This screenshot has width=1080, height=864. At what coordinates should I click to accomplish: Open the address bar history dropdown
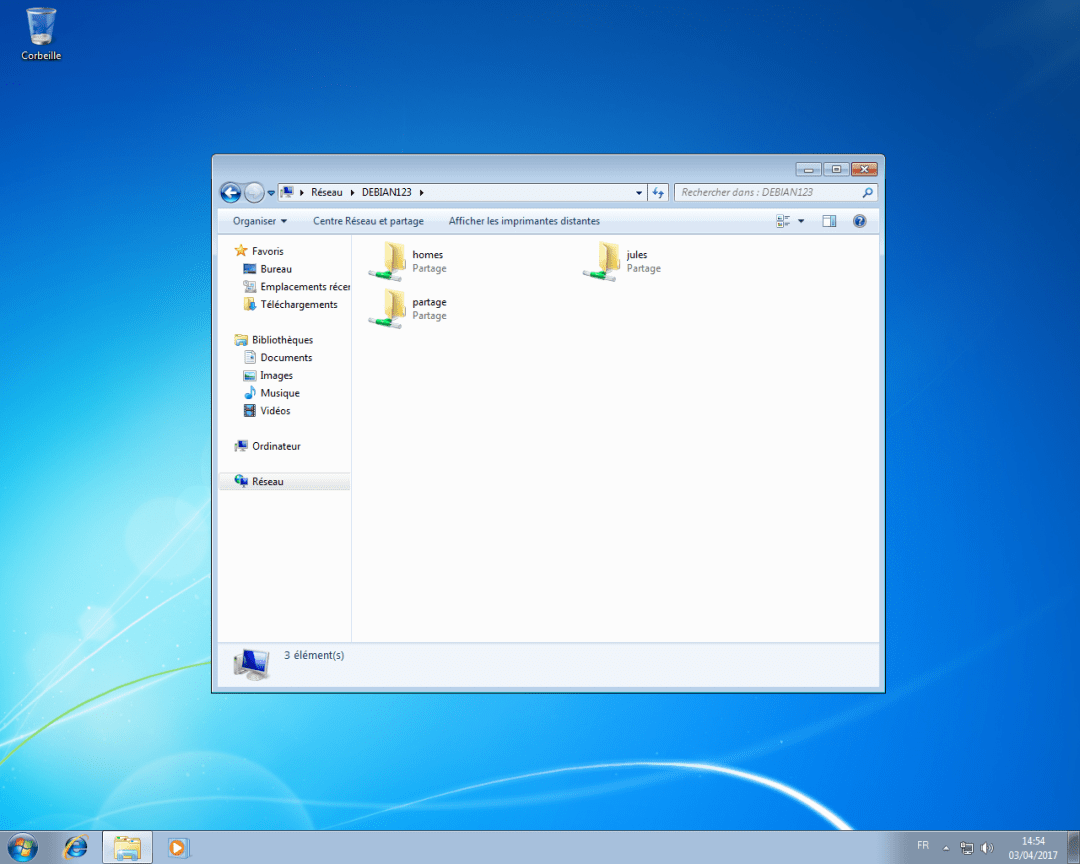[x=638, y=192]
